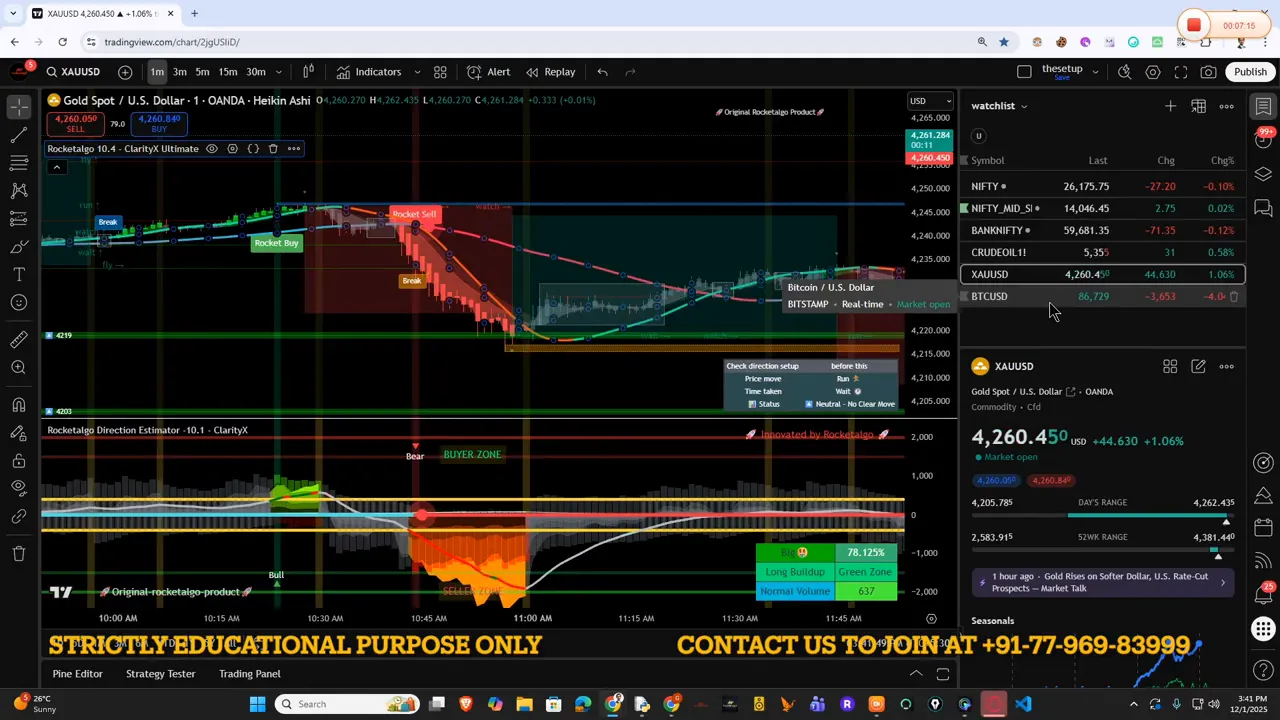Image resolution: width=1280 pixels, height=720 pixels.
Task: Collapse the indicator legend with the chevron
Action: tap(57, 166)
